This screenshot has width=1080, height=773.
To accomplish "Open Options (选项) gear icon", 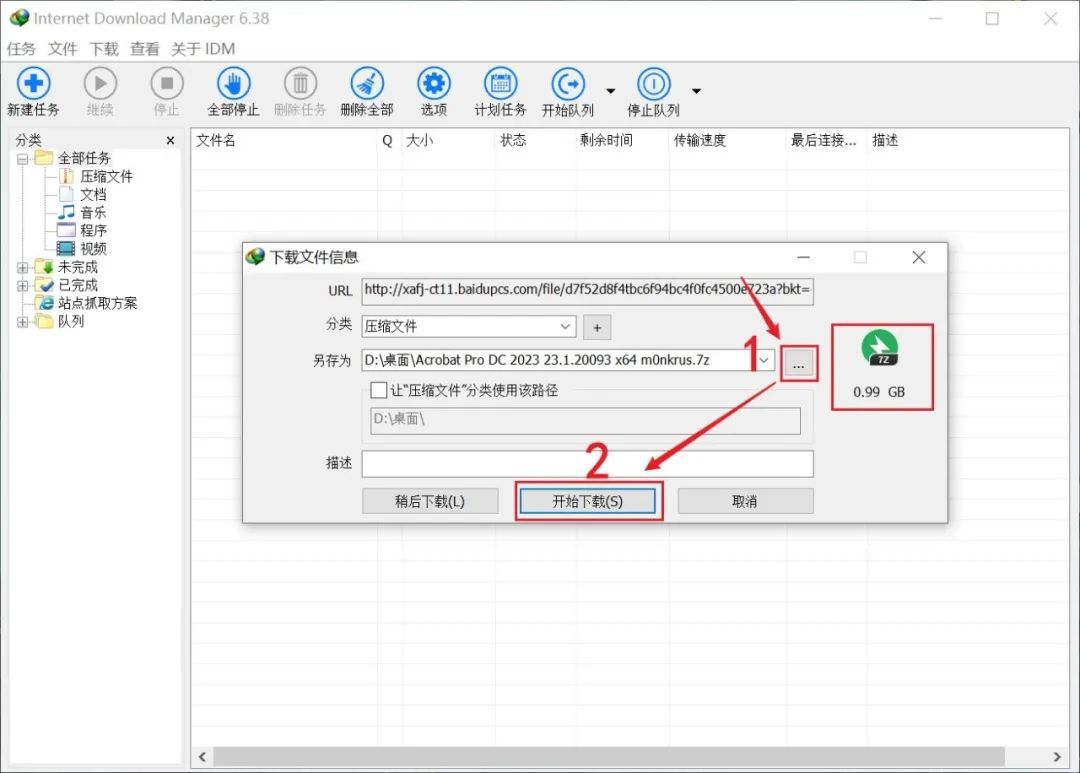I will (x=434, y=83).
